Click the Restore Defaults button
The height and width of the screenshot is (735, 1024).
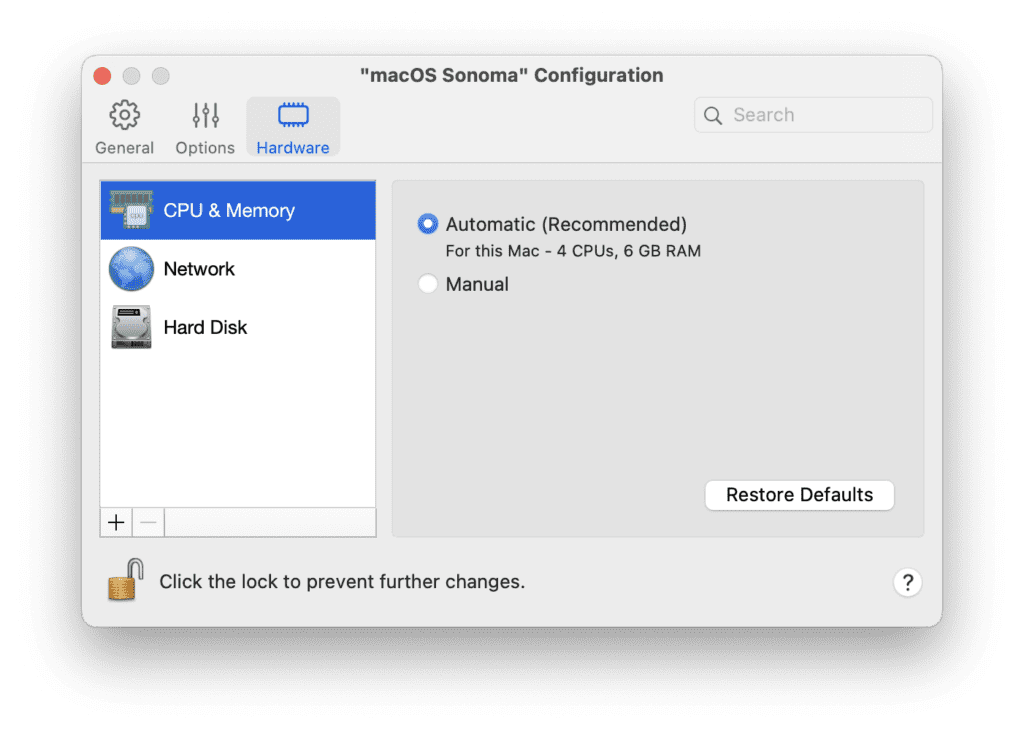799,494
